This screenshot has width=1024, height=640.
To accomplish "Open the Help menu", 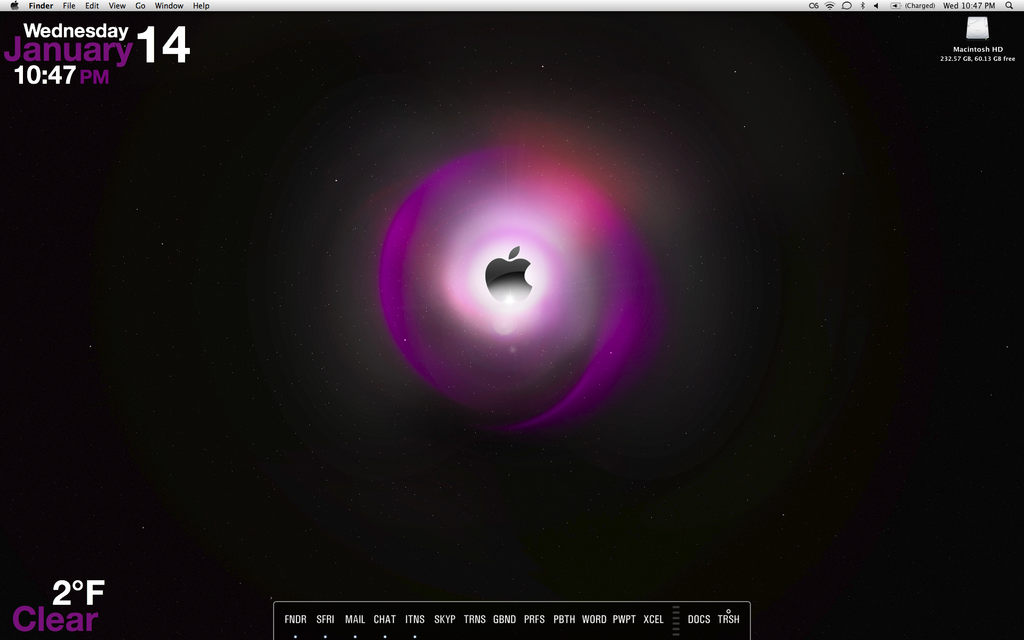I will [x=201, y=5].
